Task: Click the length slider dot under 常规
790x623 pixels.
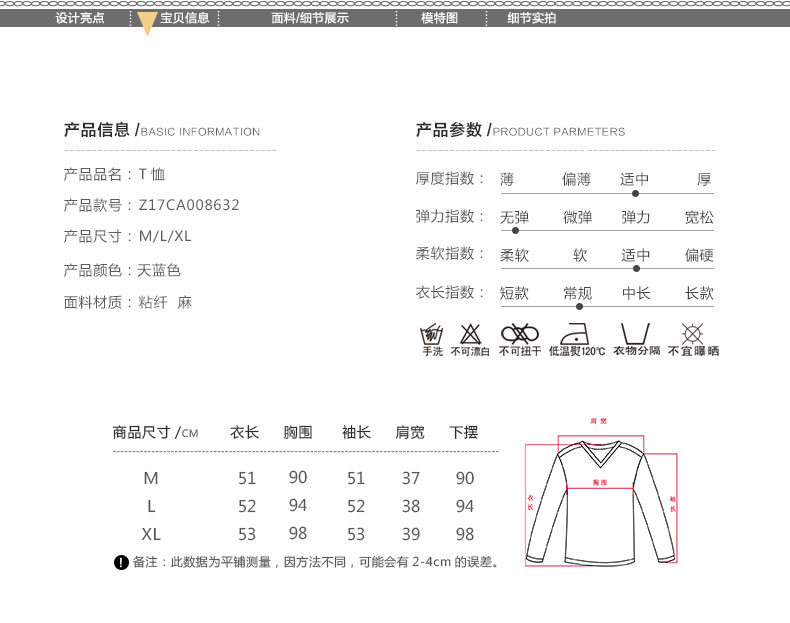Action: click(579, 306)
